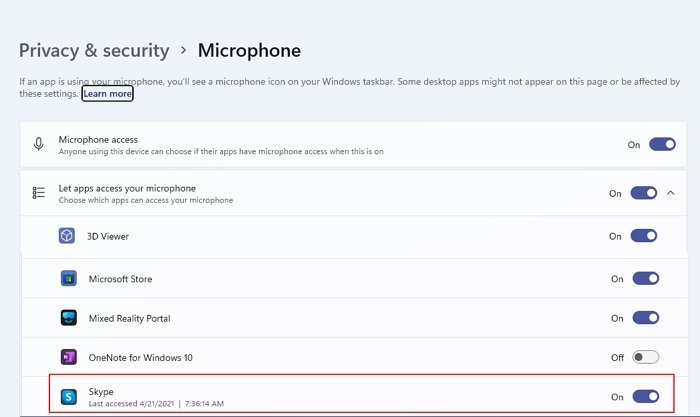Click the On label for Microphone access

[x=633, y=145]
